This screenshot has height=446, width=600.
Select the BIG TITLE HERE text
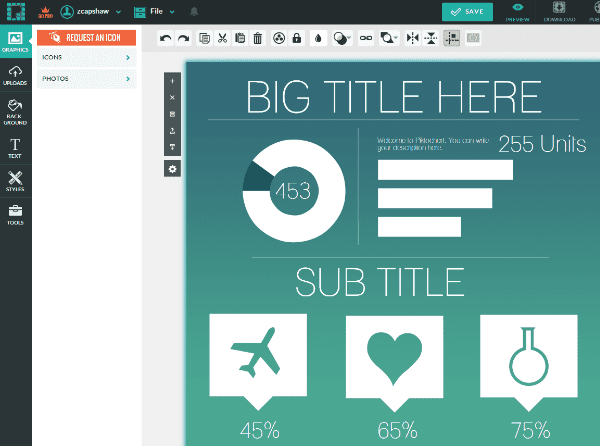pos(394,97)
